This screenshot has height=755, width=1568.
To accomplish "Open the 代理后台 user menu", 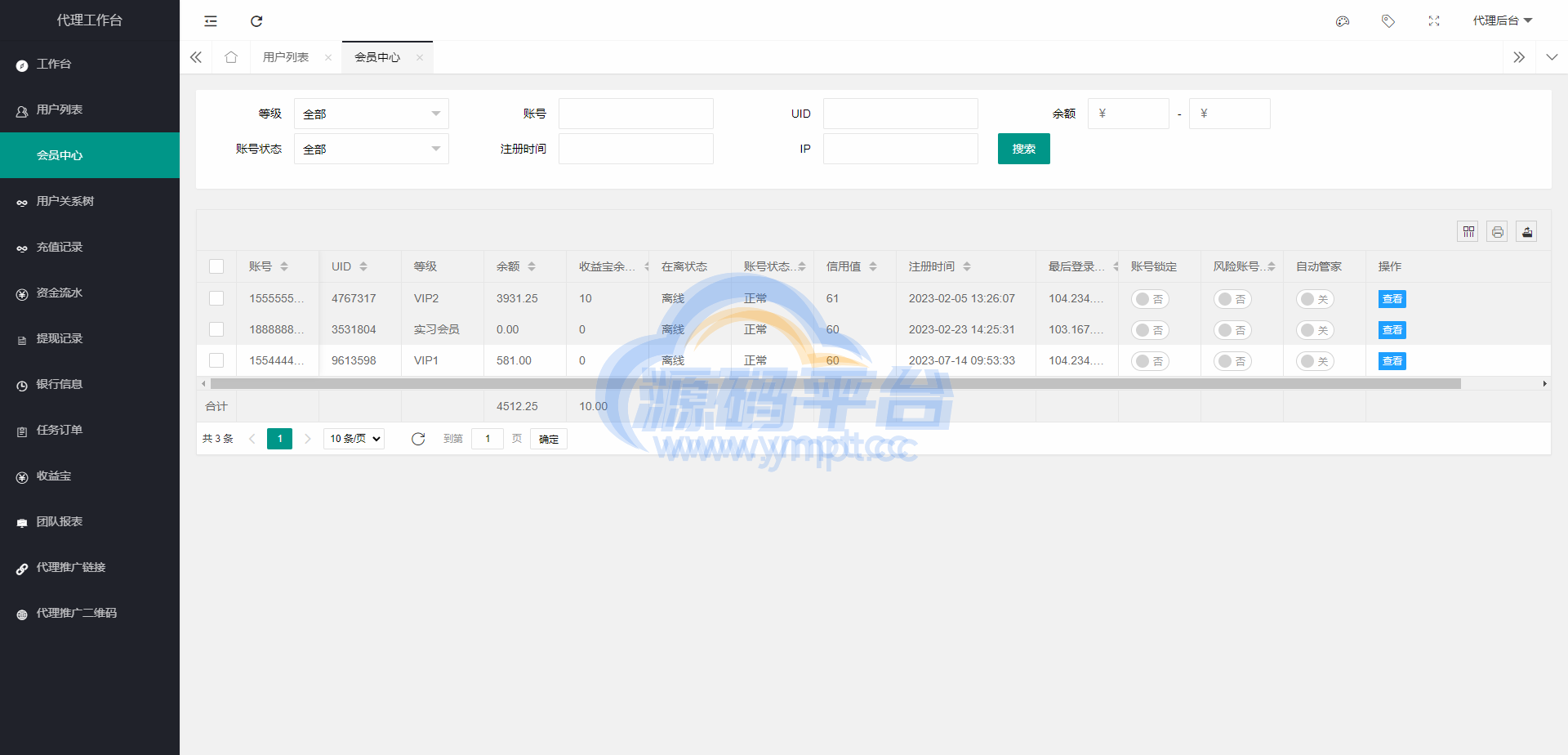I will tap(1503, 21).
